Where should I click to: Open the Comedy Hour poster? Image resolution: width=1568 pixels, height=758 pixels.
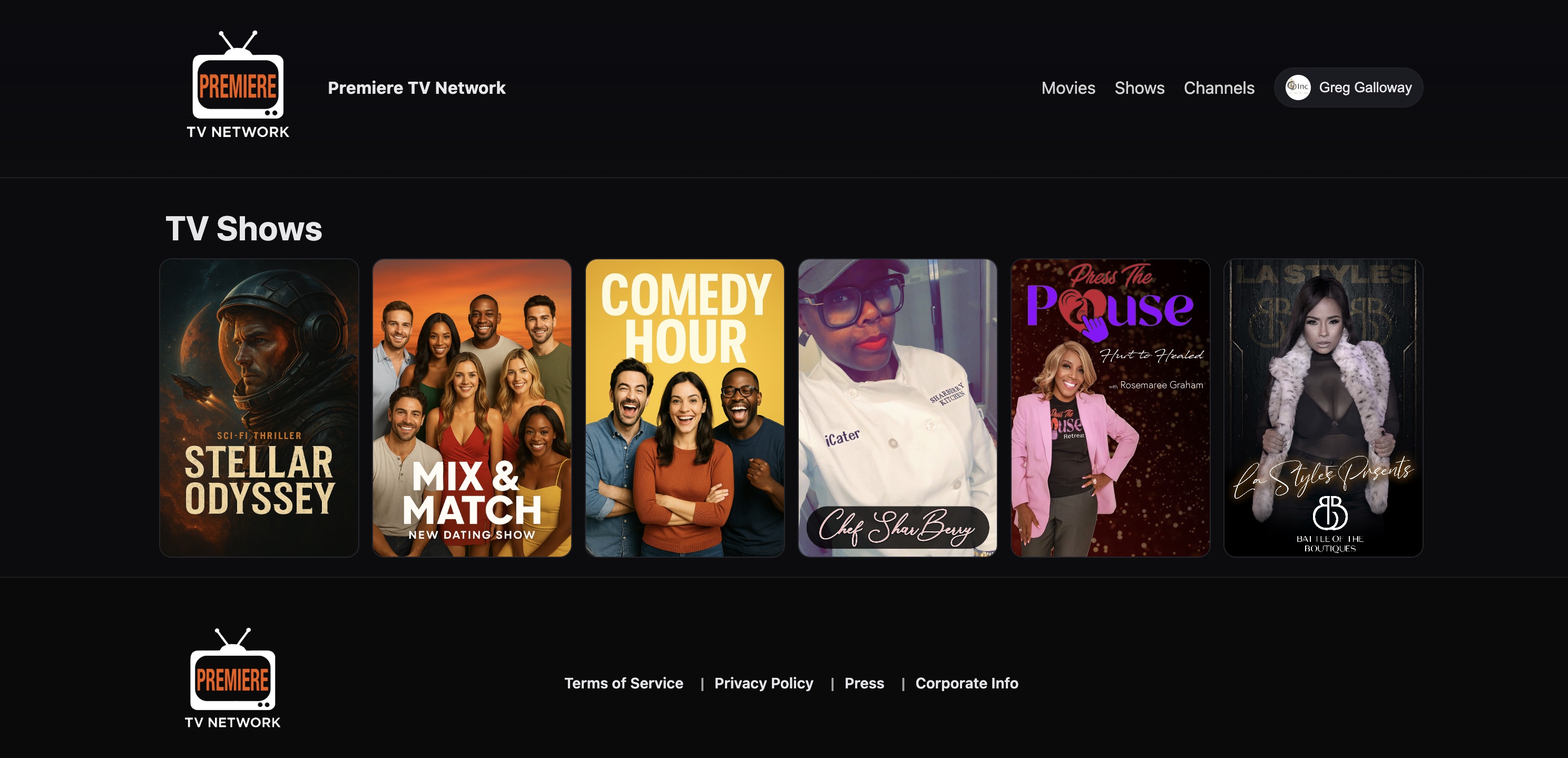pyautogui.click(x=684, y=407)
